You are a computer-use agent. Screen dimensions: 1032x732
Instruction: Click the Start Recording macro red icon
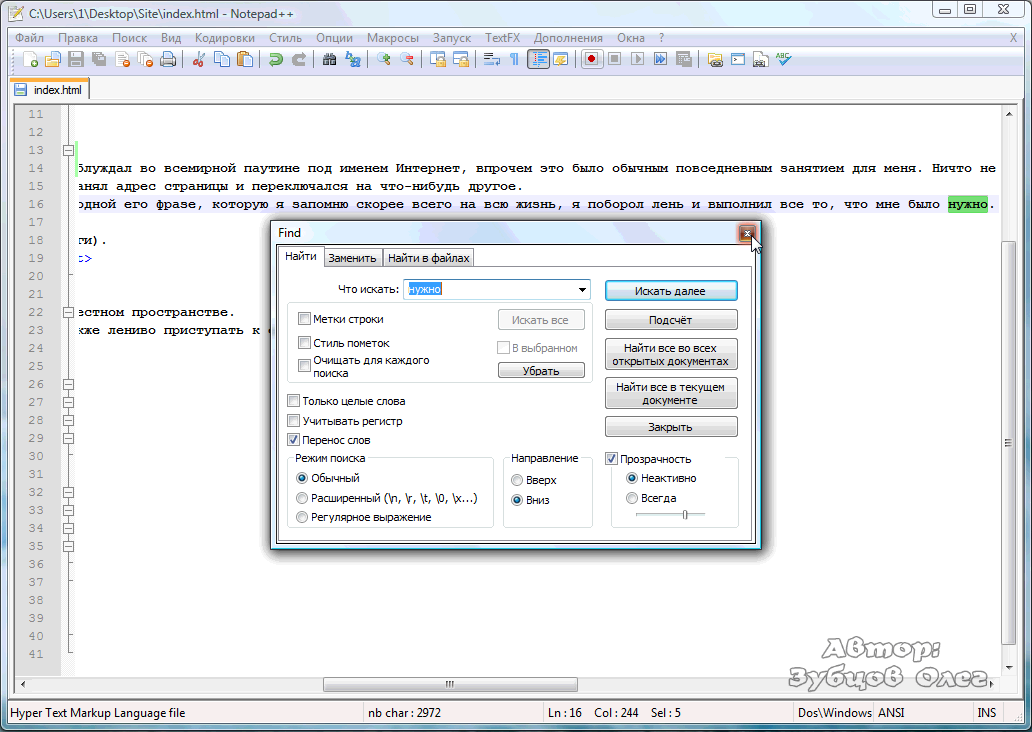[x=592, y=60]
